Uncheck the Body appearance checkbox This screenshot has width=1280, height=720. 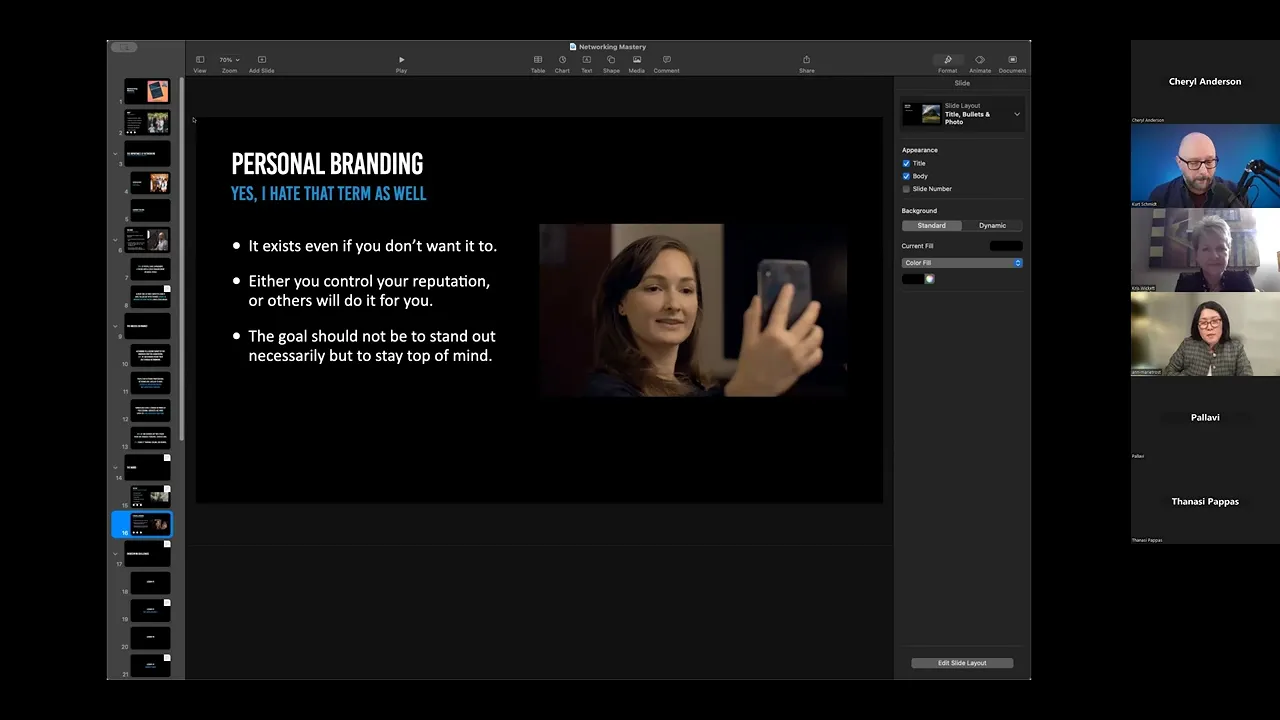pos(906,176)
